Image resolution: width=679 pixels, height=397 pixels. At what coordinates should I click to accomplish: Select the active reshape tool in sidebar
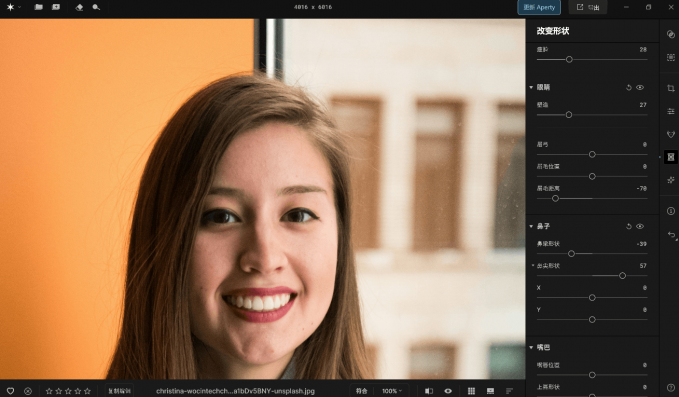click(670, 157)
